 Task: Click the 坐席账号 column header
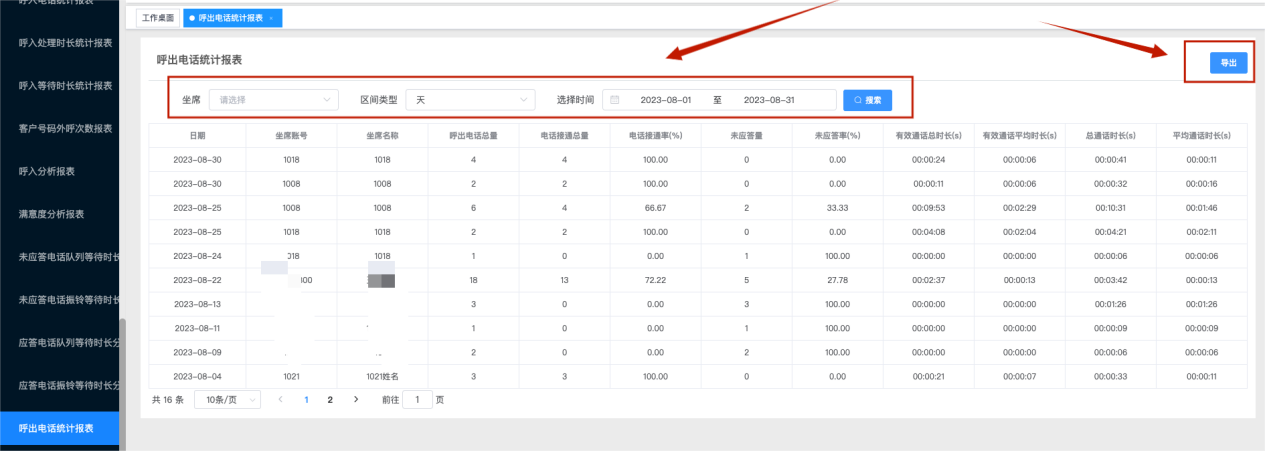pyautogui.click(x=291, y=135)
